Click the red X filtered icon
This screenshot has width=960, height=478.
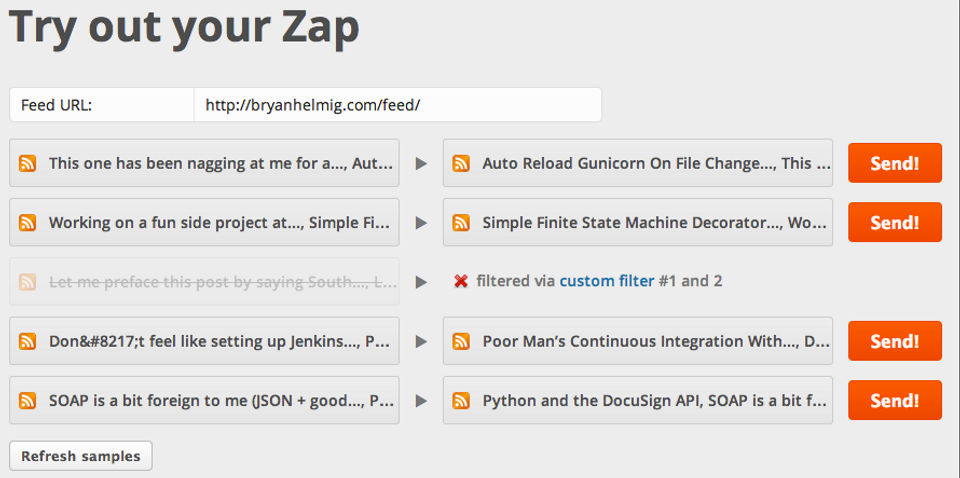tap(461, 282)
